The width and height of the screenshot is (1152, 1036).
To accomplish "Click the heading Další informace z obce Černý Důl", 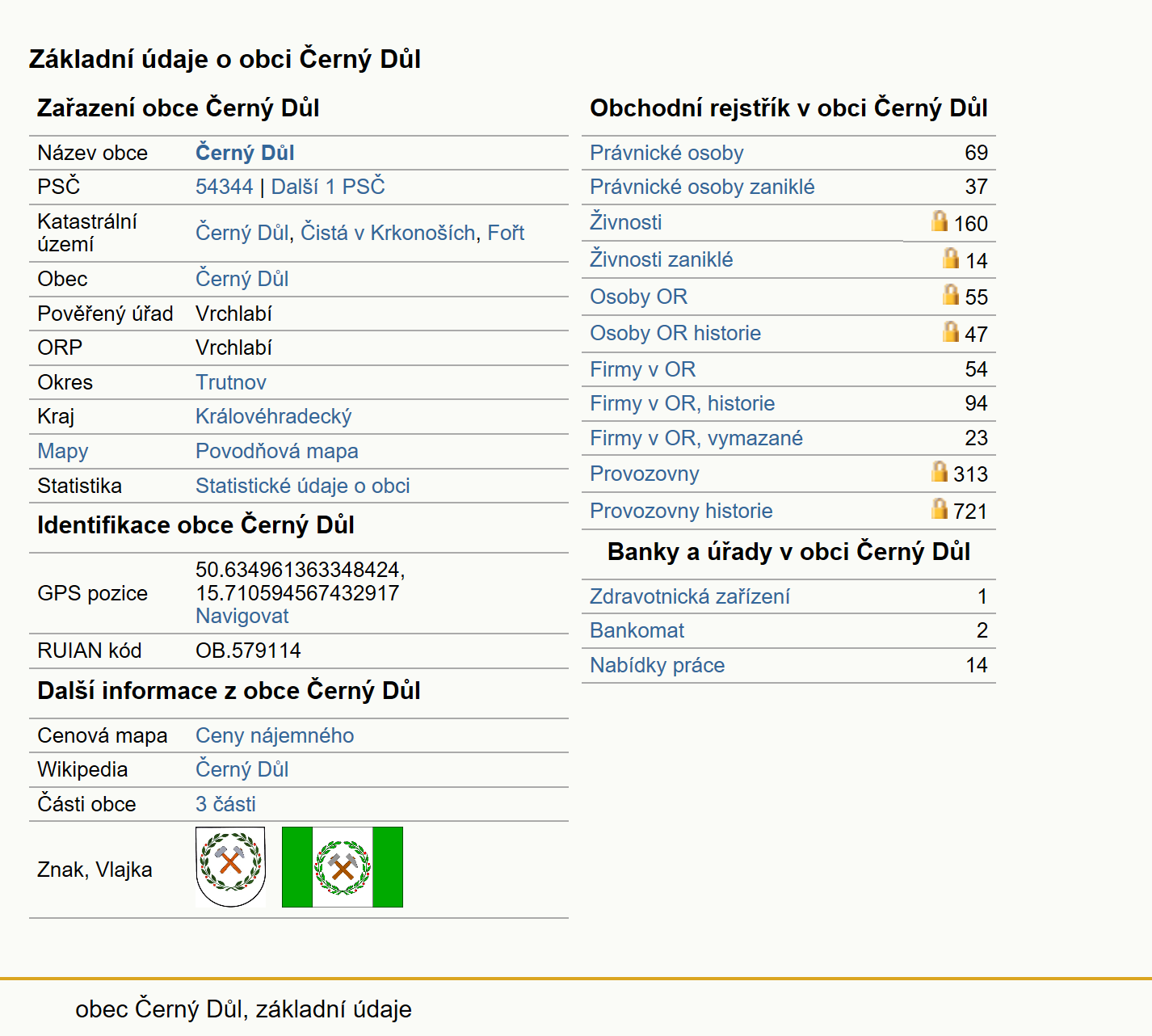I will coord(229,691).
